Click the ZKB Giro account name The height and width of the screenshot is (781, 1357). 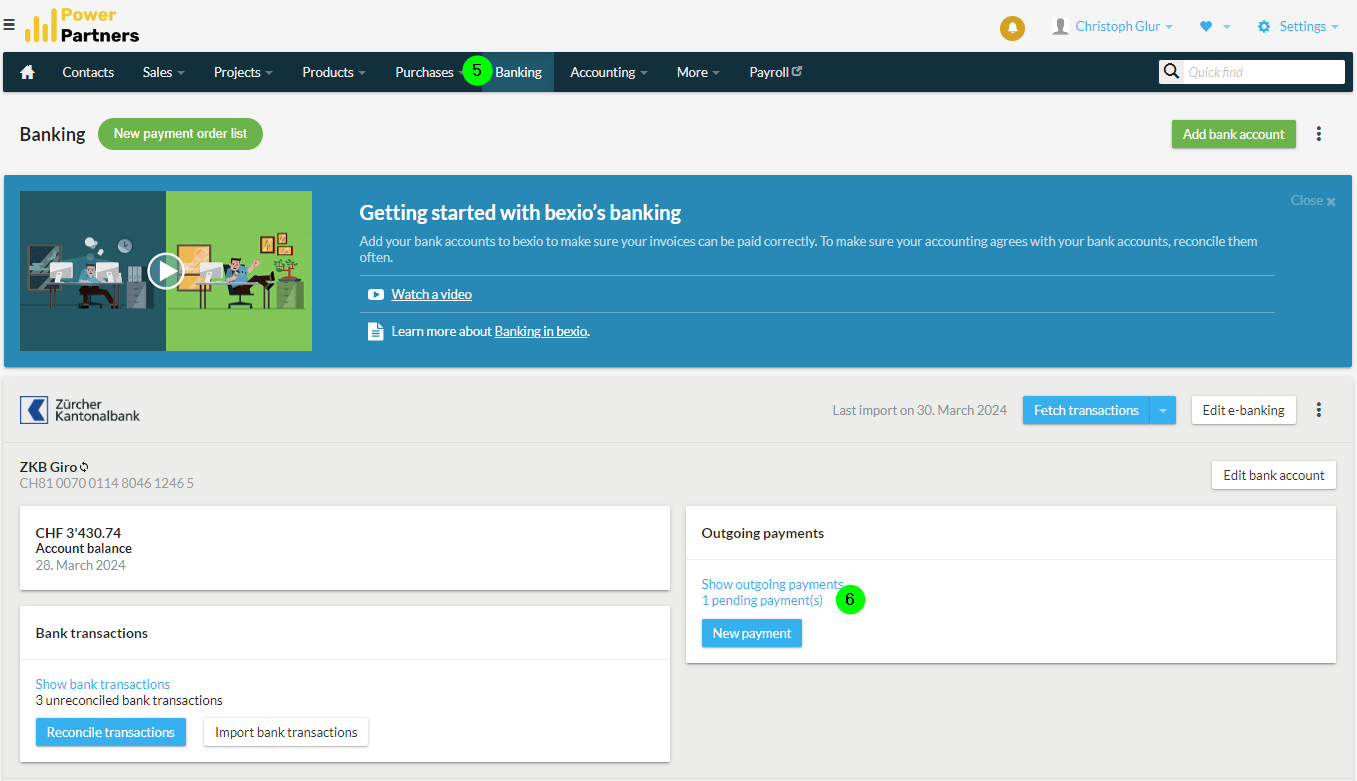pyautogui.click(x=48, y=467)
